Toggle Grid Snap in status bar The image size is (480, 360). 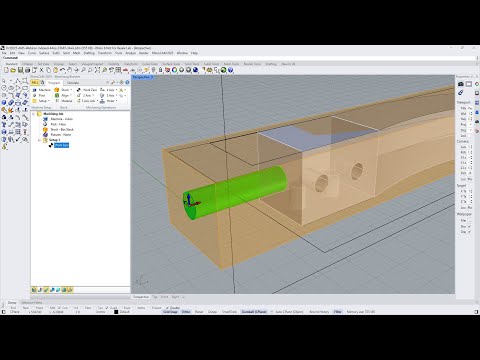click(170, 312)
